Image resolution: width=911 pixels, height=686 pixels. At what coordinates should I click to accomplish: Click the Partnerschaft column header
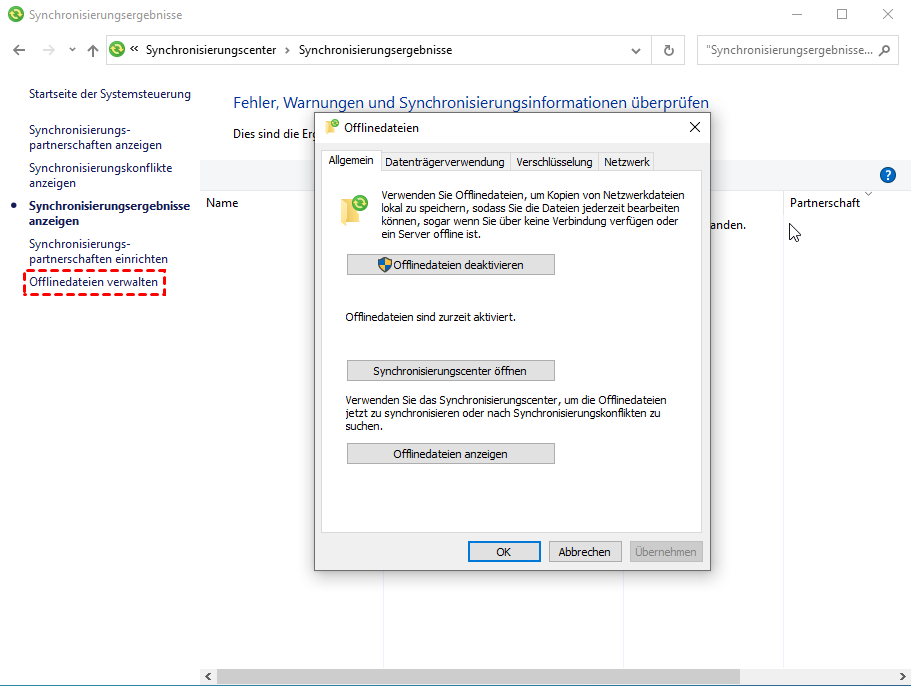tap(824, 203)
